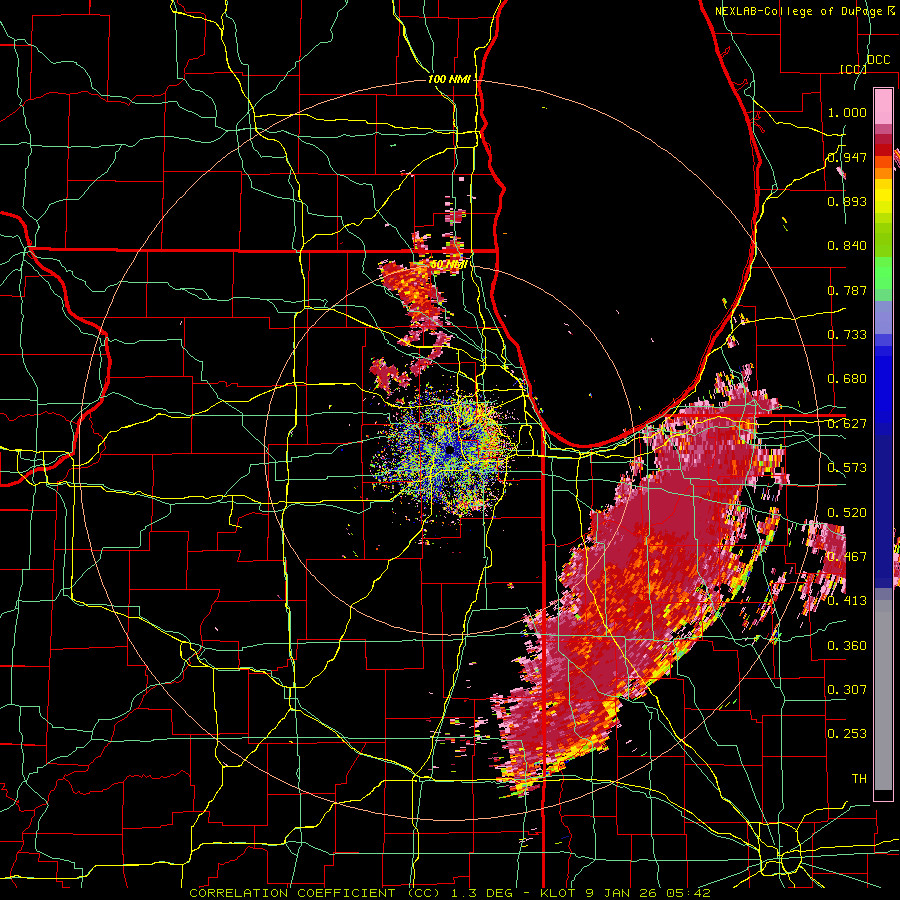Image resolution: width=900 pixels, height=900 pixels.
Task: Click the 0.253 scale value
Action: click(847, 734)
